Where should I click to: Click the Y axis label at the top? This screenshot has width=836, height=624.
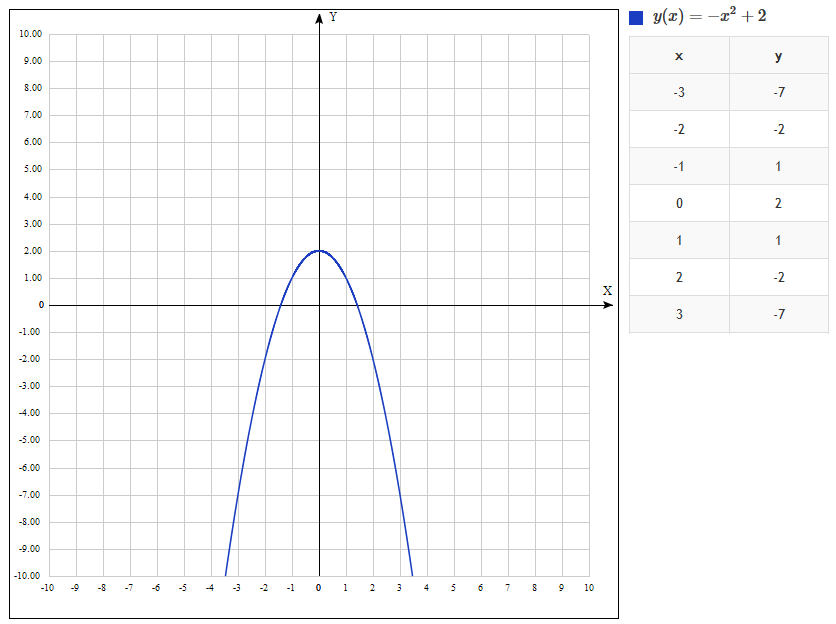click(x=333, y=17)
